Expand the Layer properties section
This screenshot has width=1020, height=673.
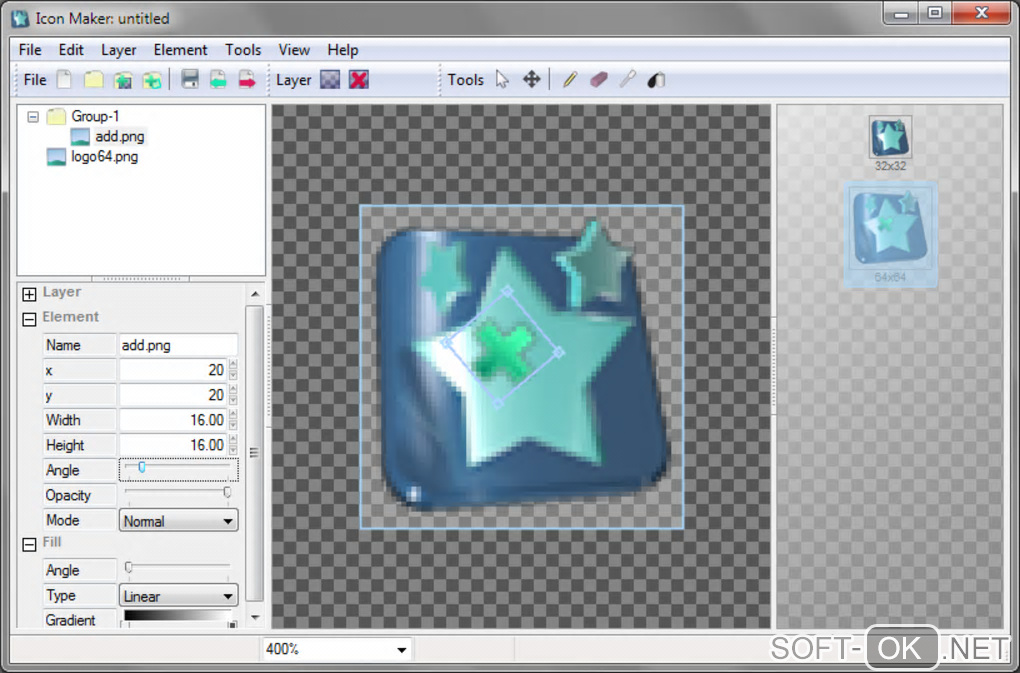[x=29, y=295]
